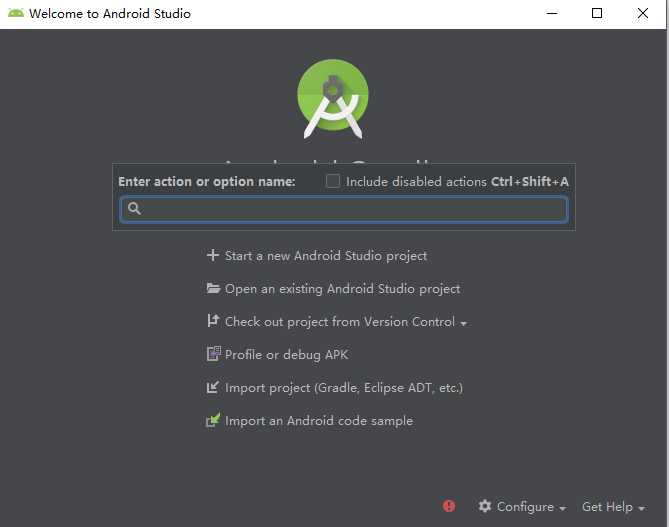
Task: Click the open folder icon
Action: (212, 288)
